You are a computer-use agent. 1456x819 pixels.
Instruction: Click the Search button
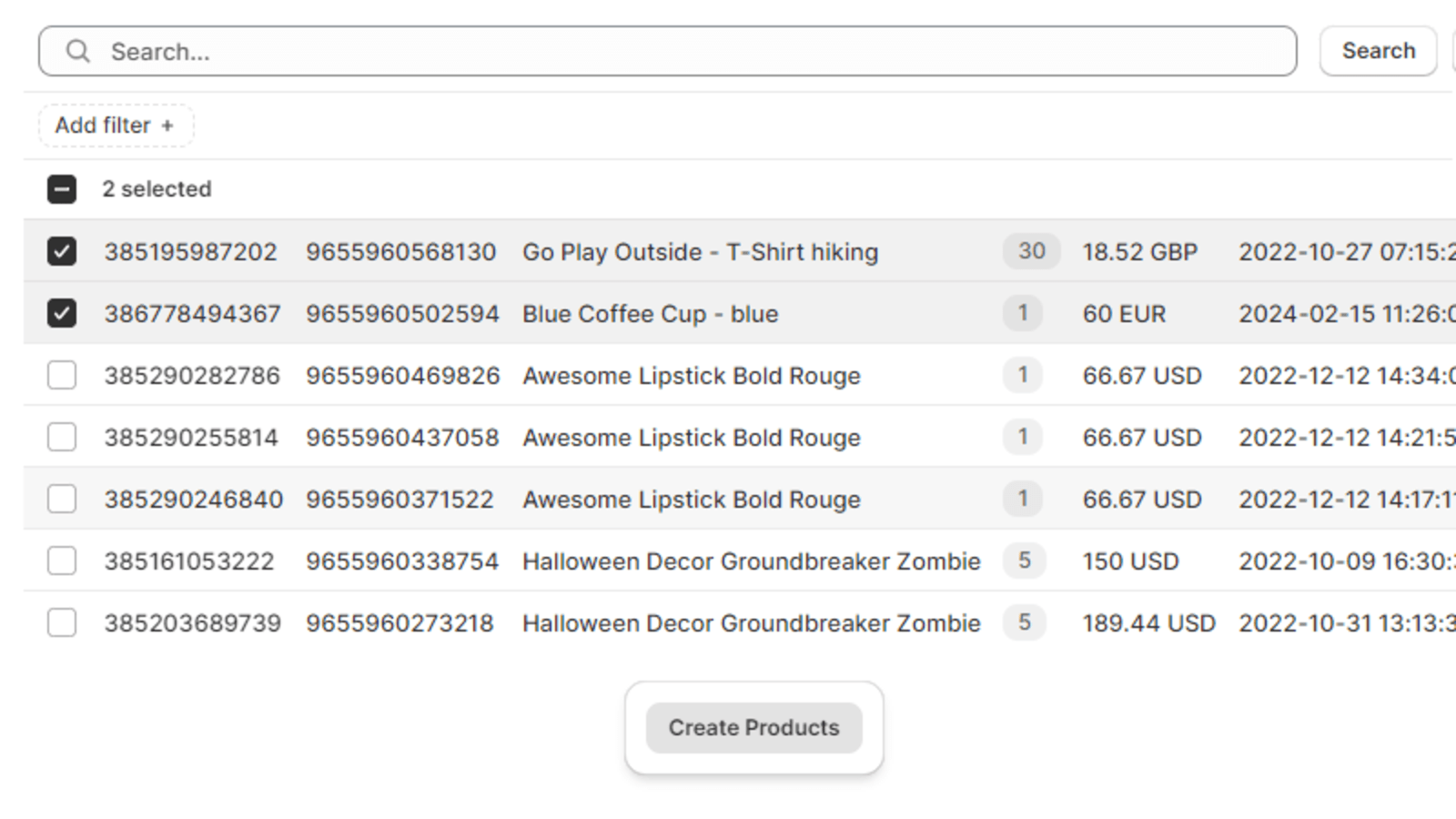point(1378,51)
